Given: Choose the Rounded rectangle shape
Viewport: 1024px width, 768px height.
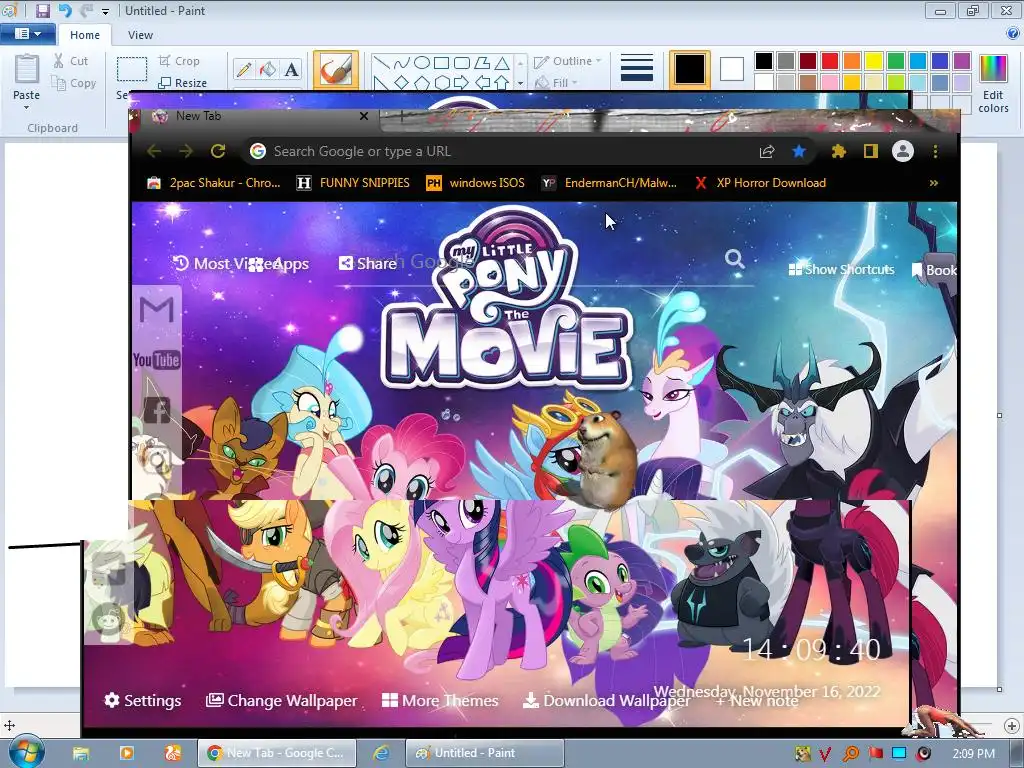Looking at the screenshot, I should click(x=462, y=63).
